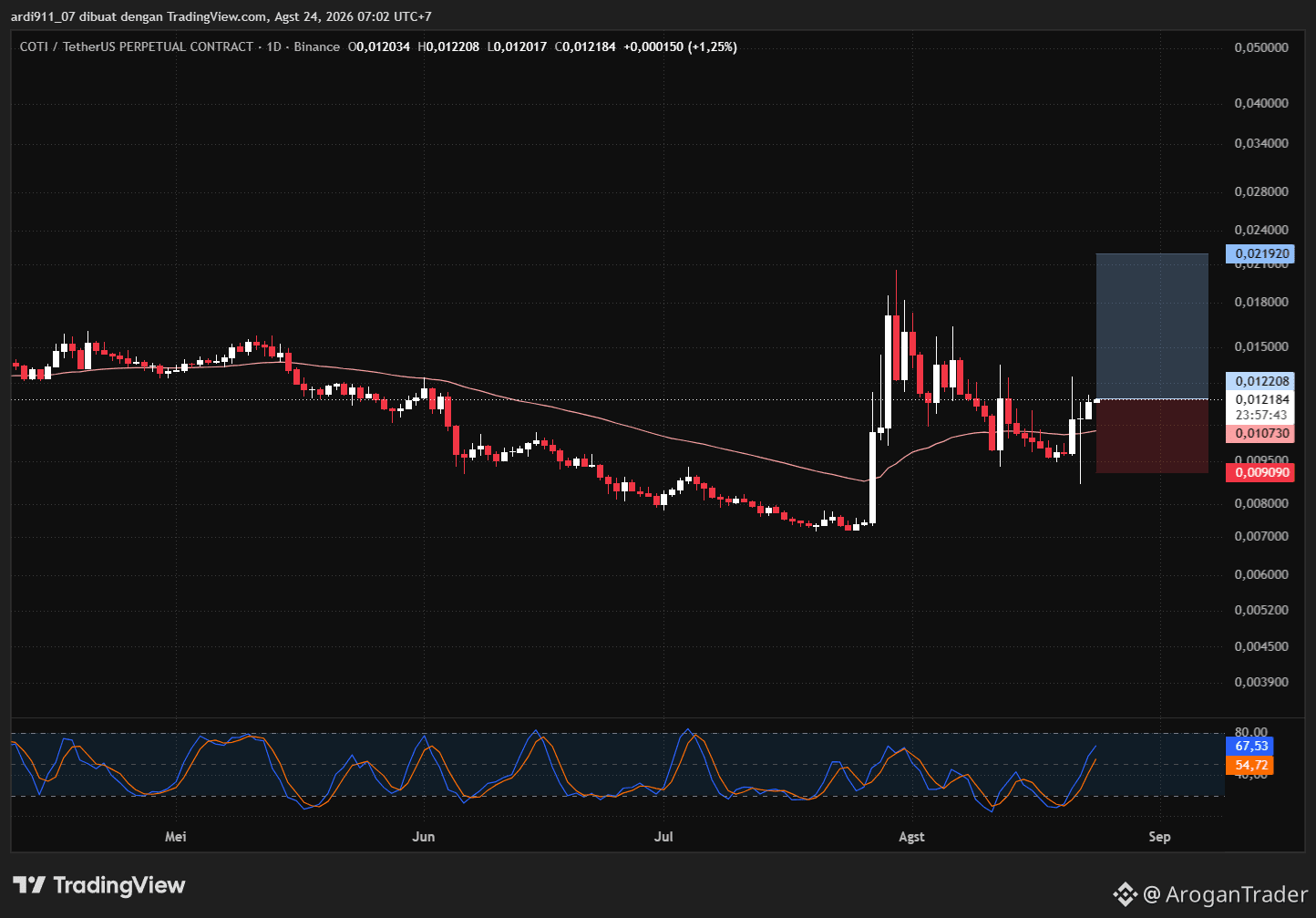Click the blue take-profit price tag 0,021920
Viewport: 1316px width, 918px height.
(1261, 254)
